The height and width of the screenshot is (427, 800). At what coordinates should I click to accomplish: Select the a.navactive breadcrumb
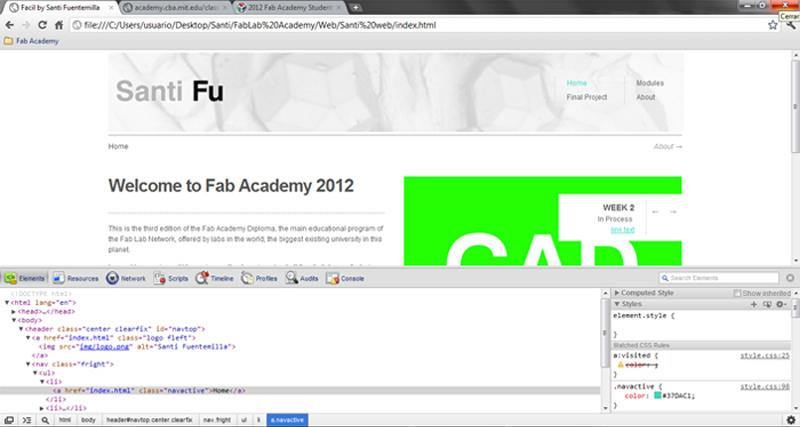tap(287, 420)
